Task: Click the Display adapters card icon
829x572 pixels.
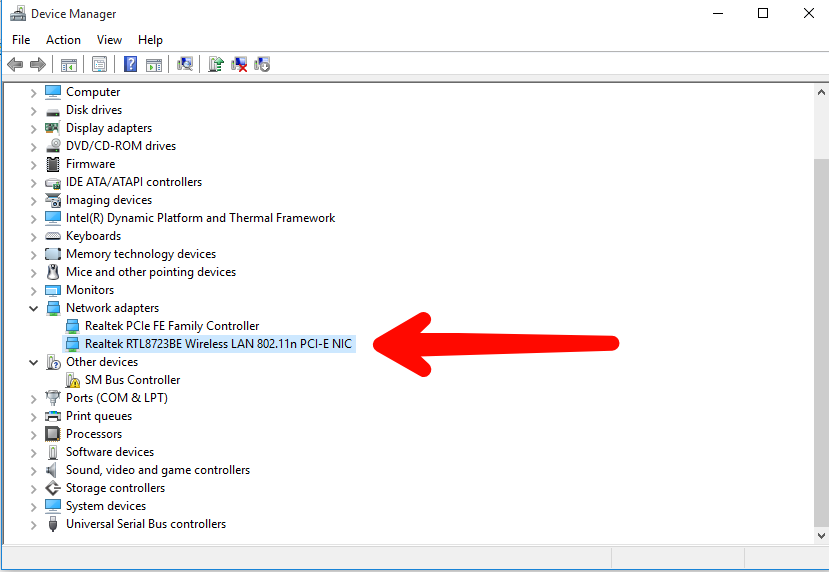Action: [x=53, y=127]
